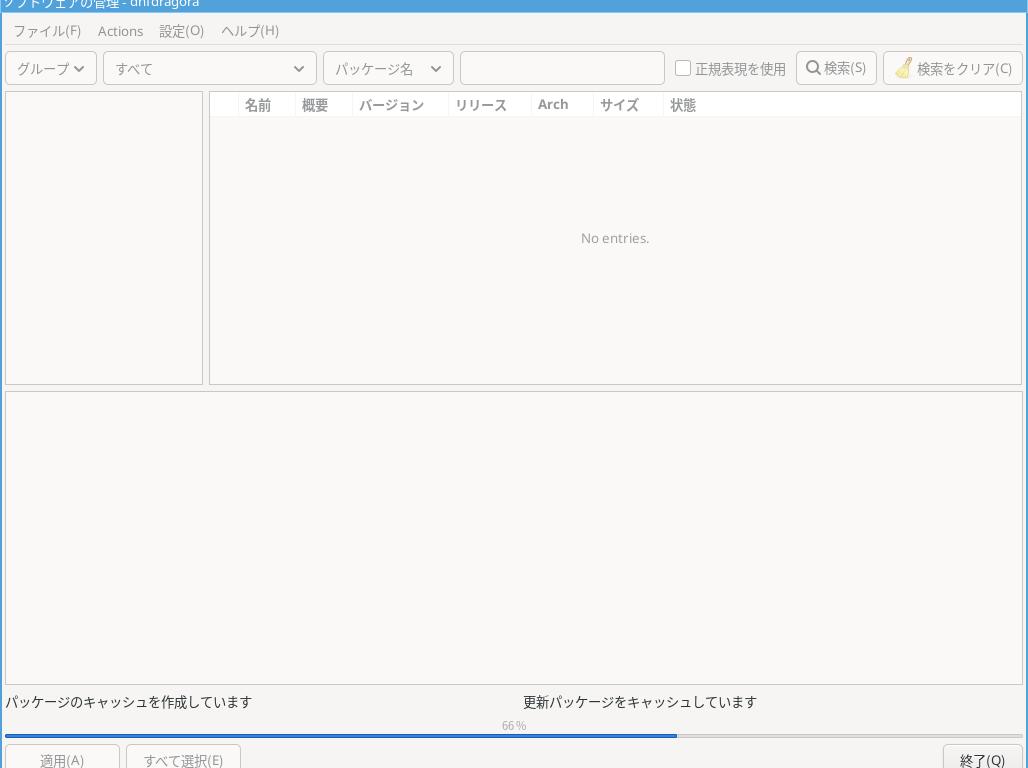Enable the 正規表現を使用 checkbox
The height and width of the screenshot is (768, 1028).
(x=683, y=68)
